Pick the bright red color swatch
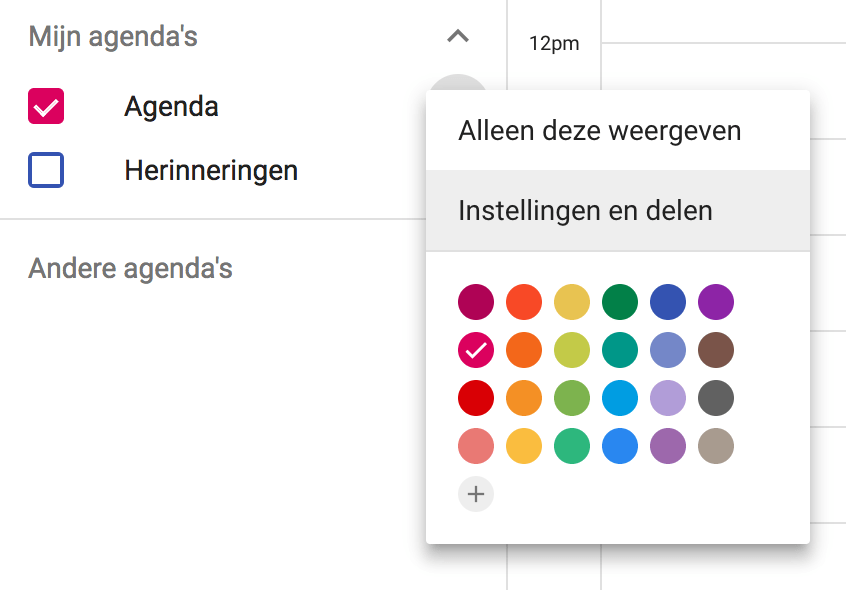Screen dimensions: 846x590 (x=475, y=398)
